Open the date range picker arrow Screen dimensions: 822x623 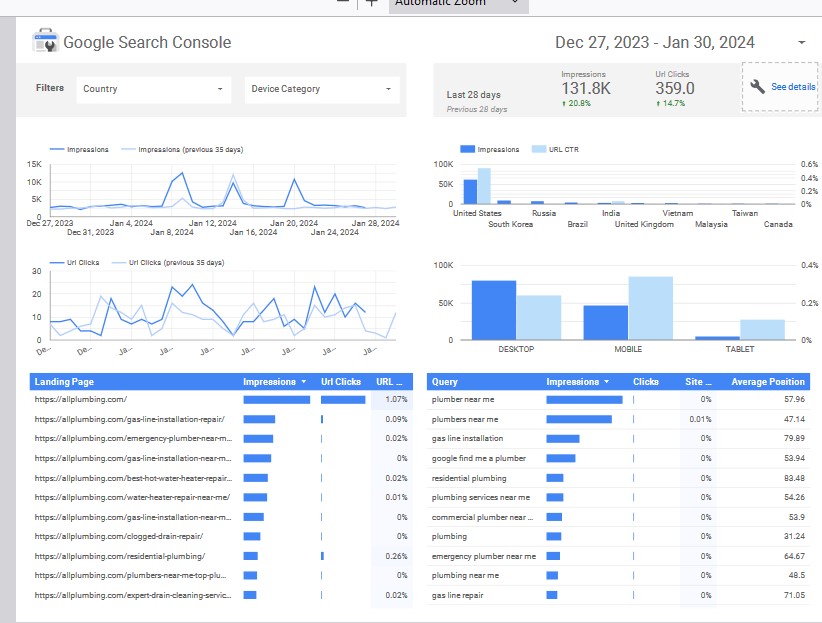click(801, 42)
